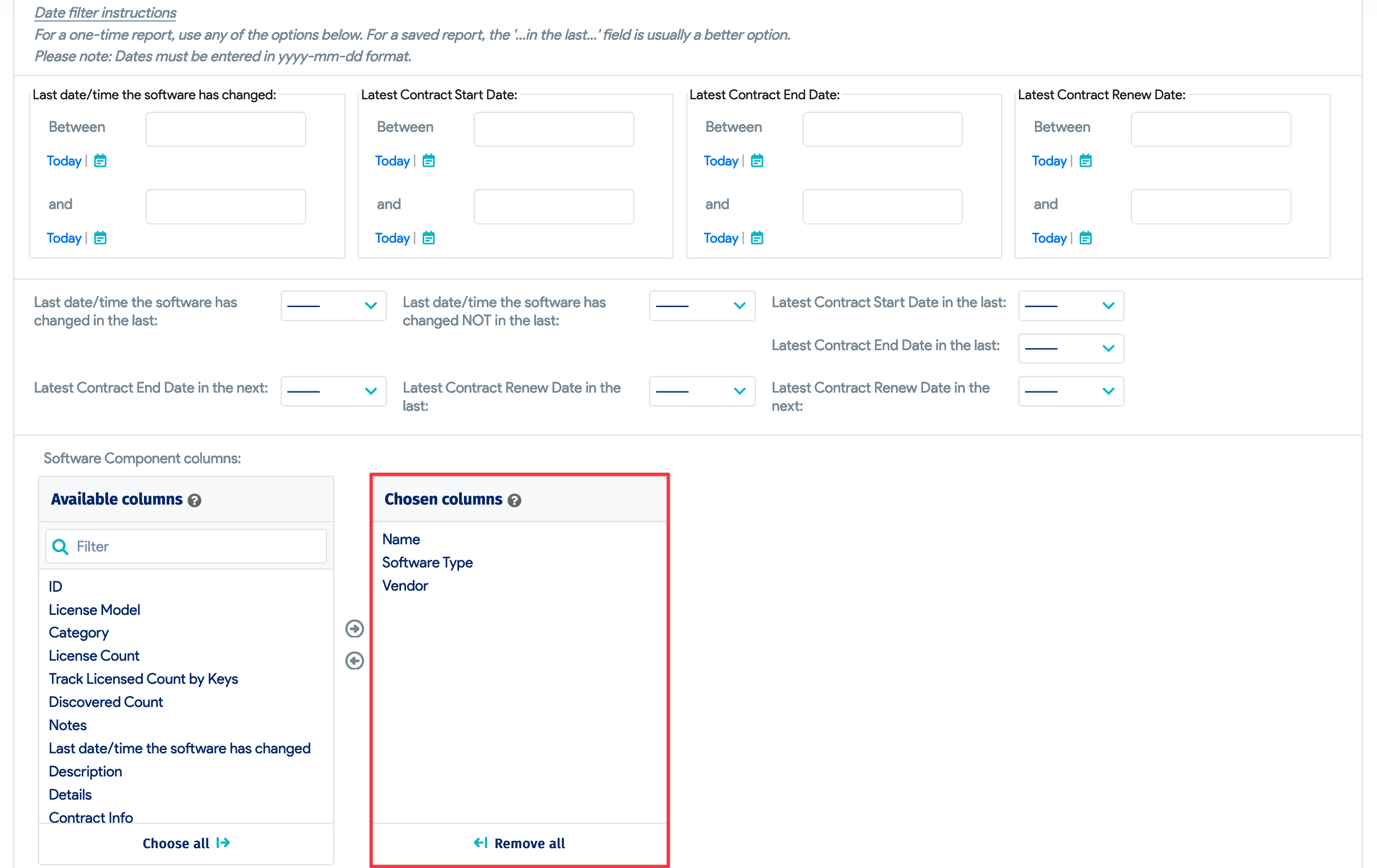Set Contract End Between date to Today
Screen dimensions: 1377x868
[720, 161]
